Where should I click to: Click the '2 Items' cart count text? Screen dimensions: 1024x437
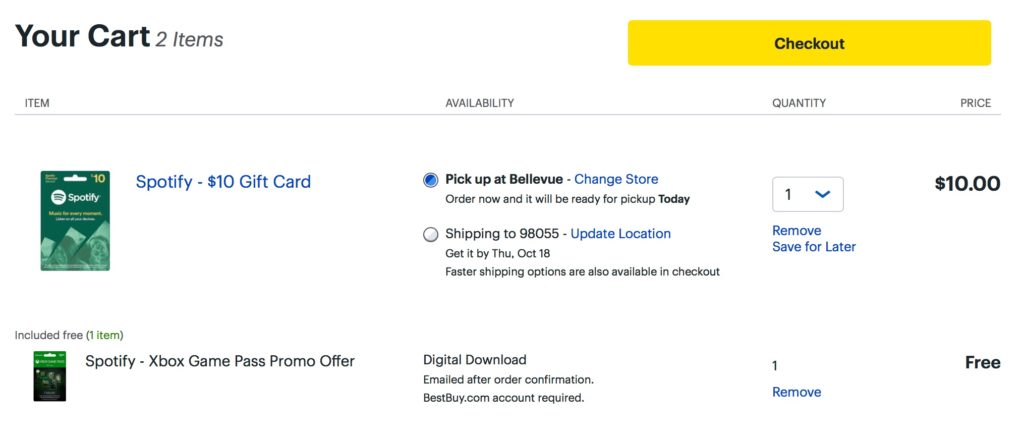[x=189, y=40]
